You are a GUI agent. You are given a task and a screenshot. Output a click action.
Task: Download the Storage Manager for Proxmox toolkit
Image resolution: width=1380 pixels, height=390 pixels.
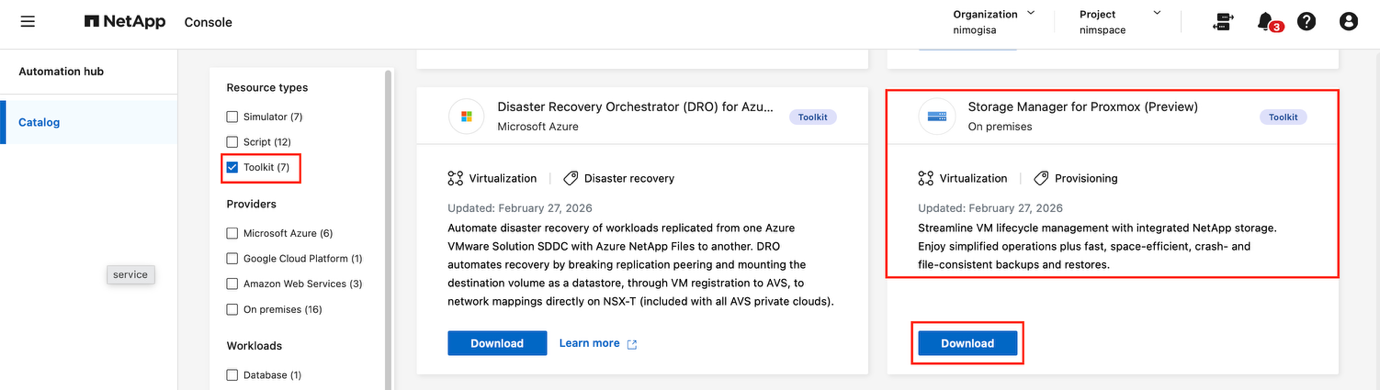click(967, 343)
